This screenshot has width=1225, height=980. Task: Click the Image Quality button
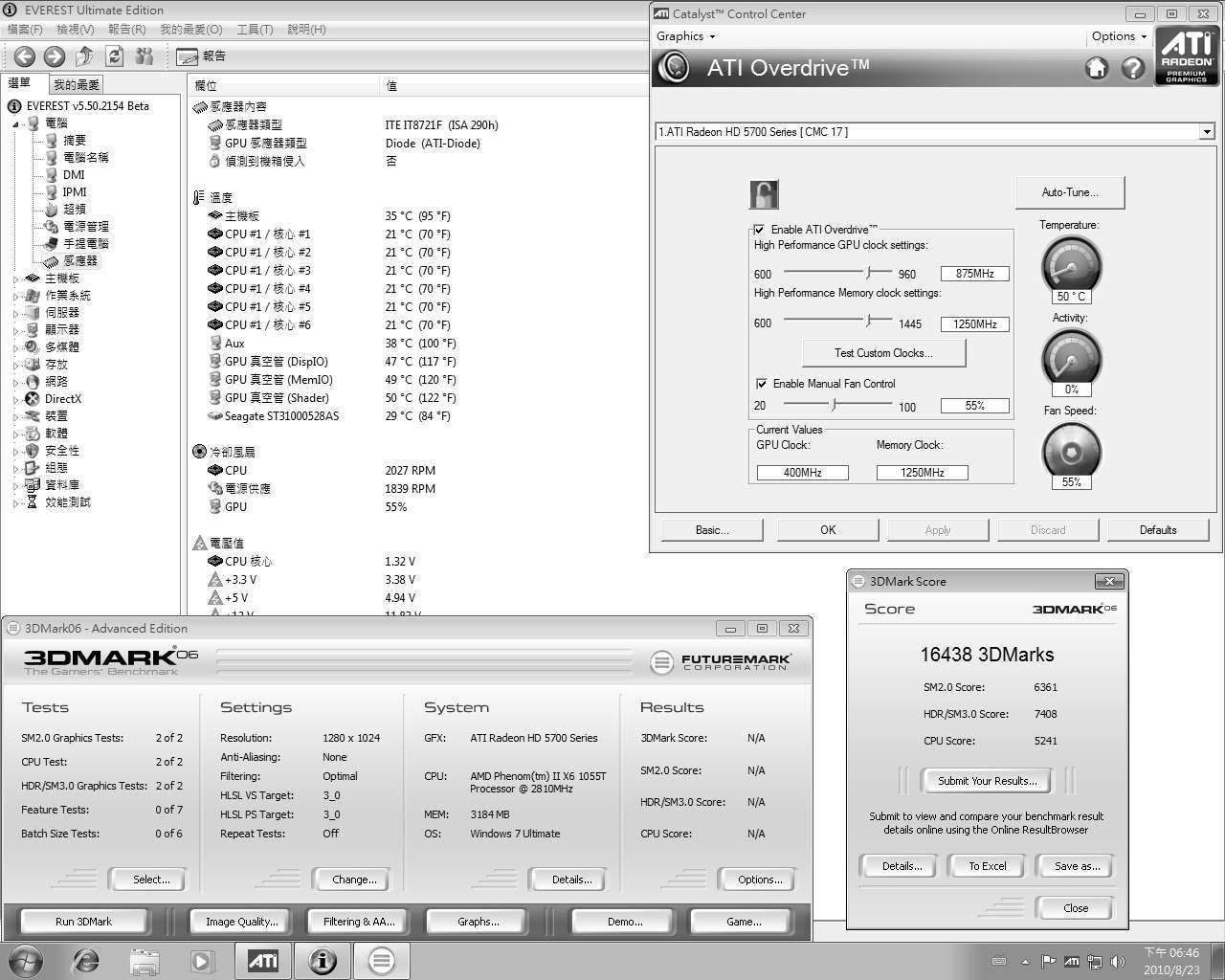[242, 922]
